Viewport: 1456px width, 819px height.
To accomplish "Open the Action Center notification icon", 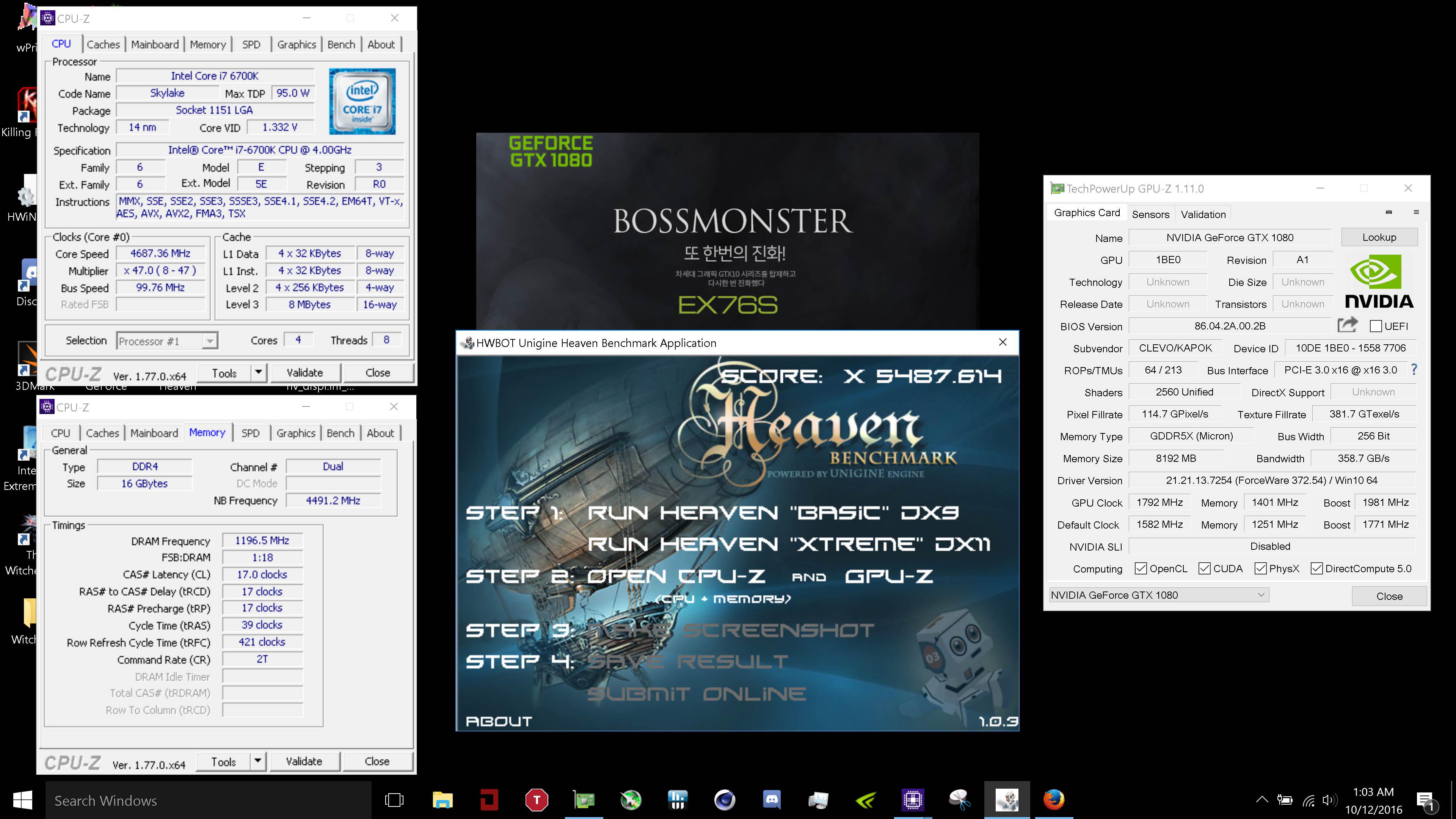I will [x=1426, y=801].
